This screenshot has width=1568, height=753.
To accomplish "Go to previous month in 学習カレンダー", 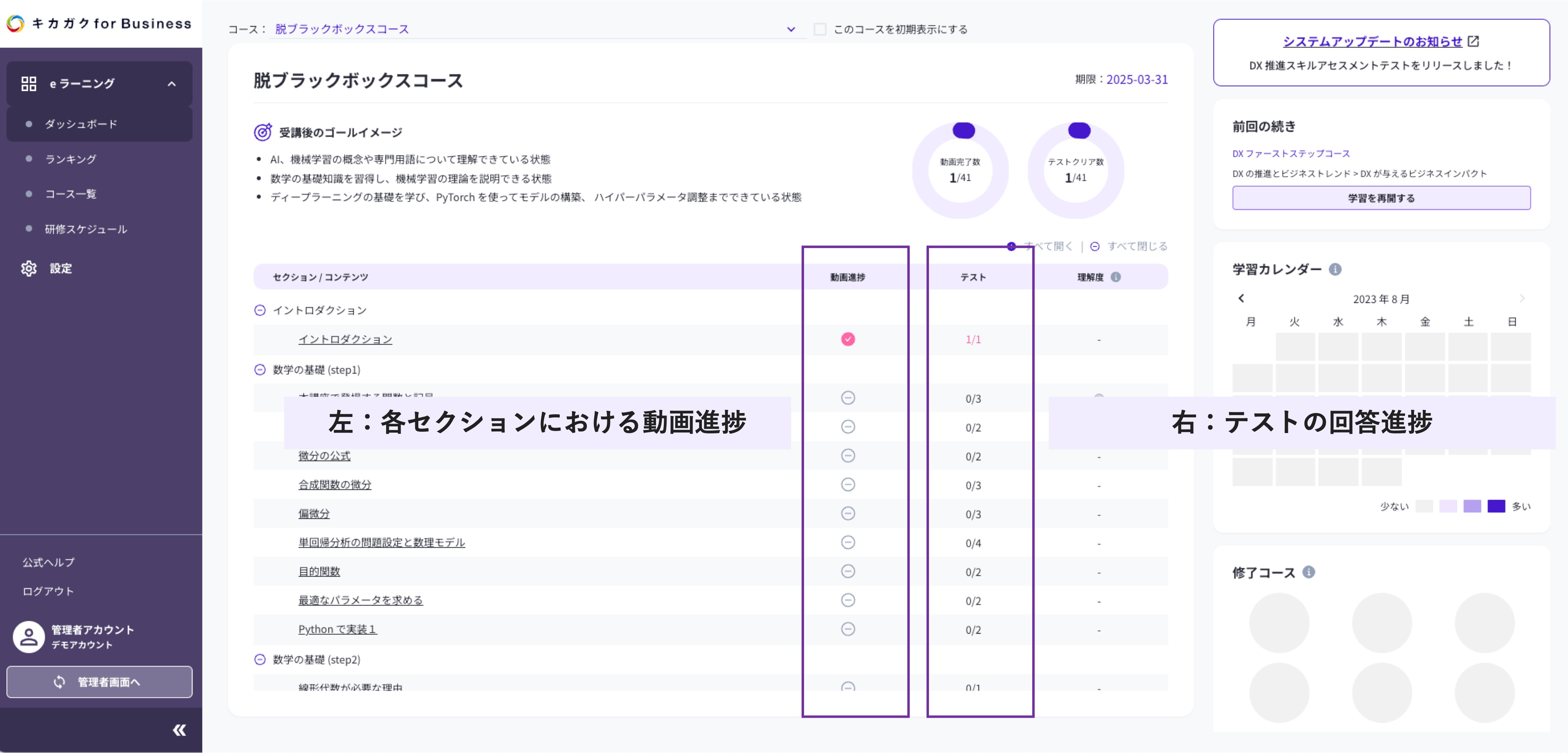I will (1241, 298).
